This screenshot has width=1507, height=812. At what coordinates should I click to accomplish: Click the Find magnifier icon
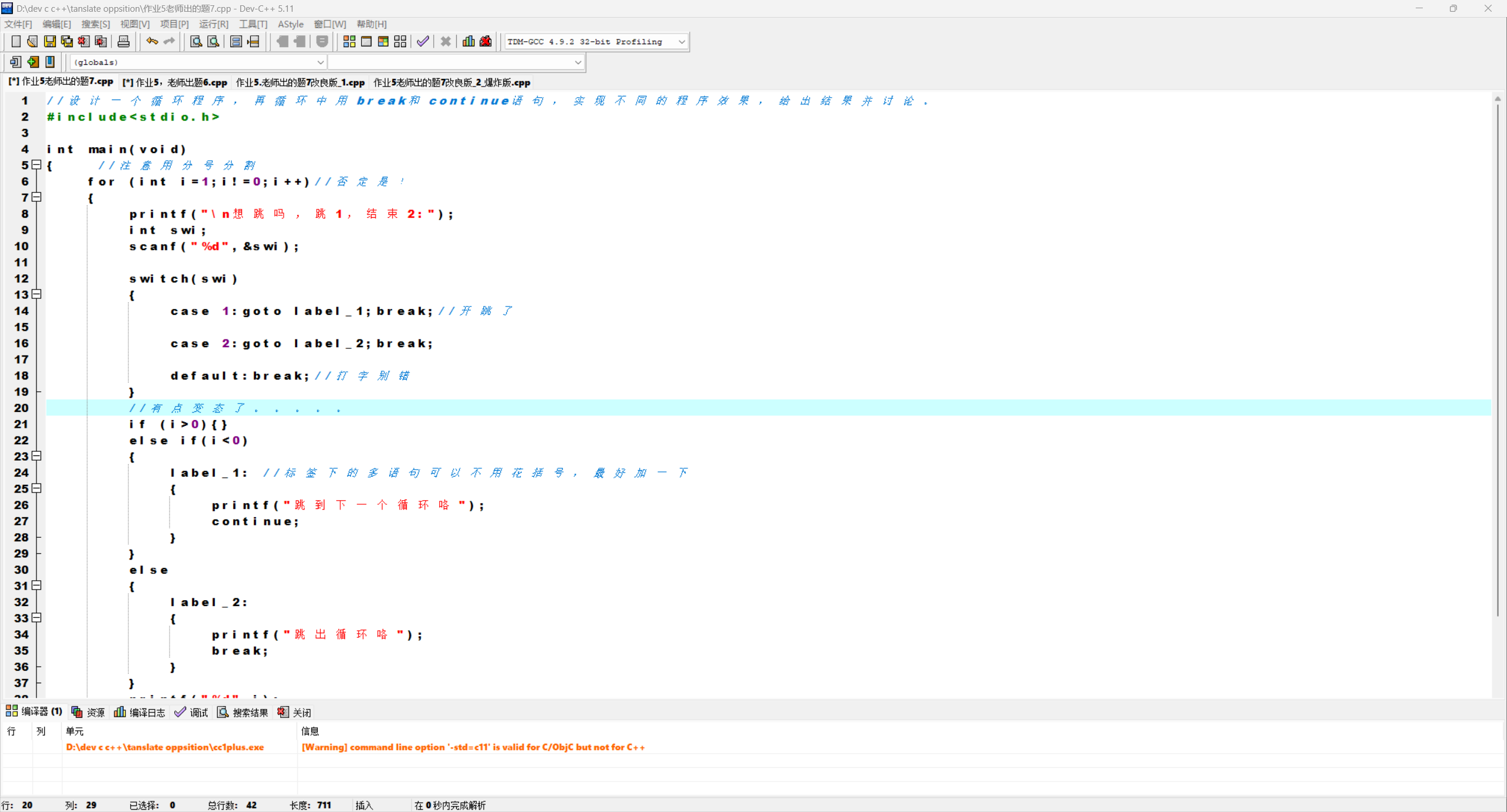point(196,41)
